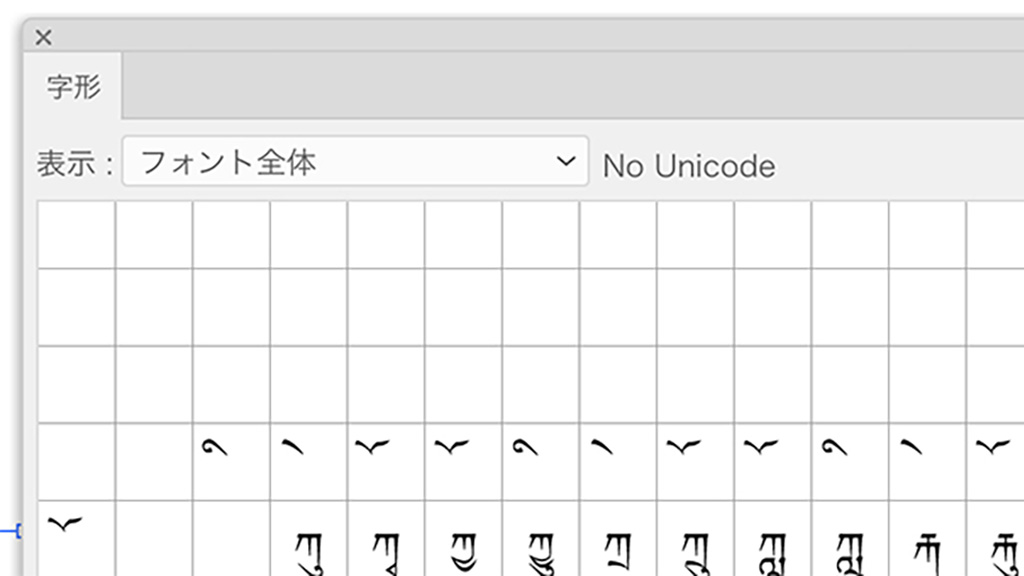
Task: Select Tibetan glyph below the third hook mark
Action: click(x=850, y=550)
